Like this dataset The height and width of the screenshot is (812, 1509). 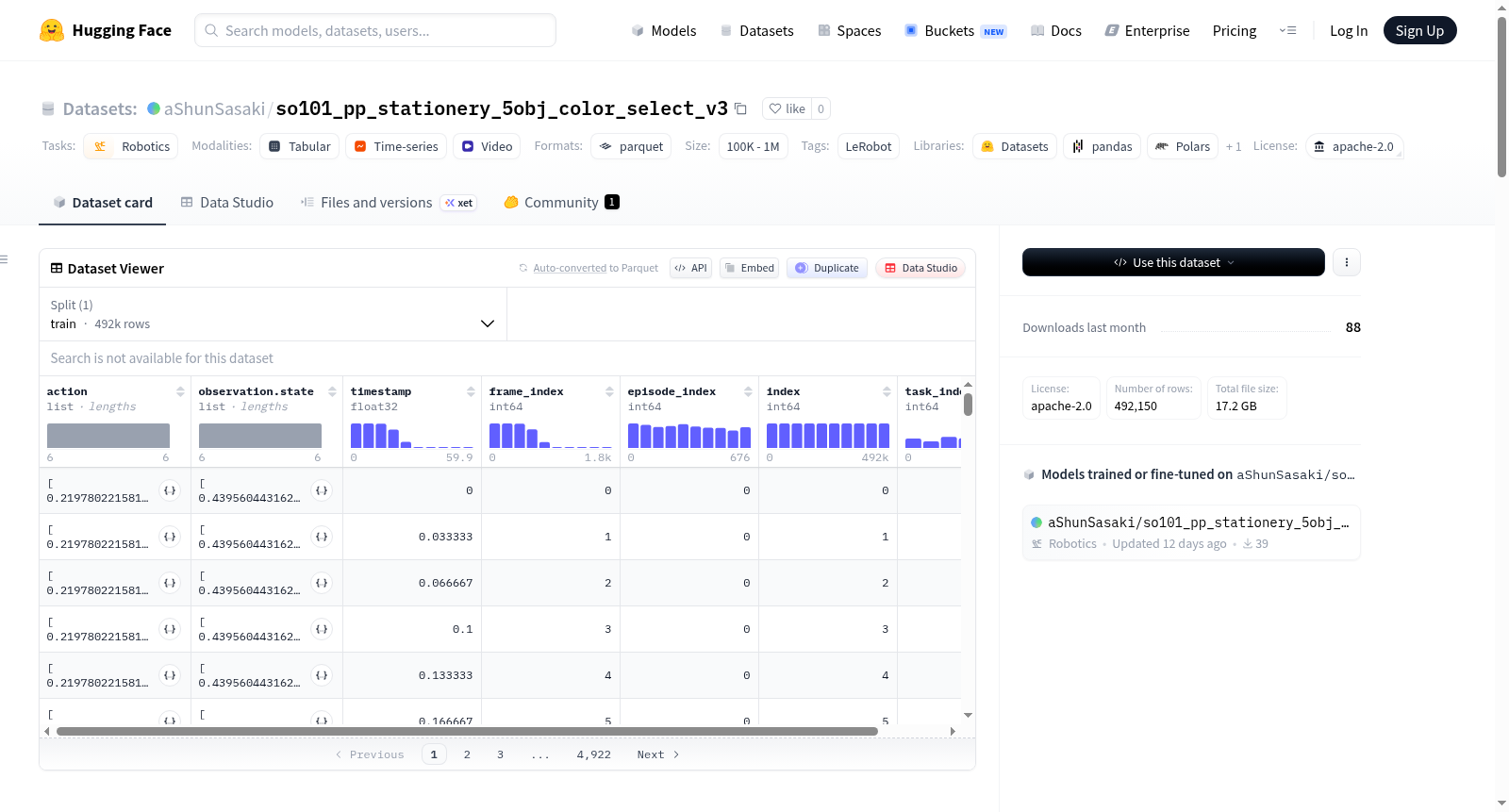(x=788, y=108)
